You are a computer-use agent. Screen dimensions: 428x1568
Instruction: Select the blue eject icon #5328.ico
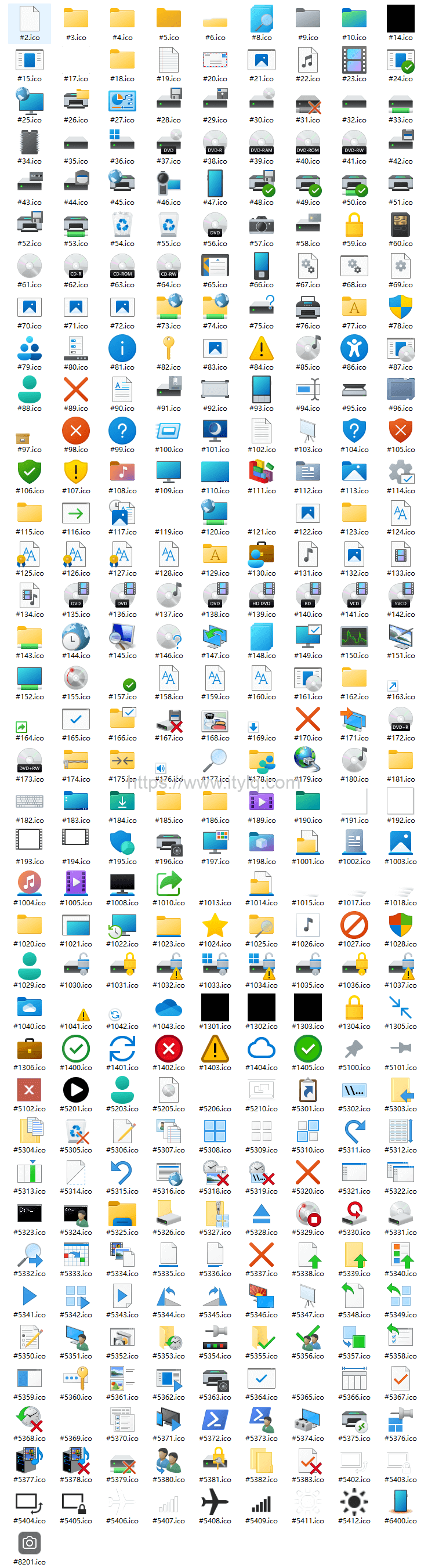coord(262,1214)
